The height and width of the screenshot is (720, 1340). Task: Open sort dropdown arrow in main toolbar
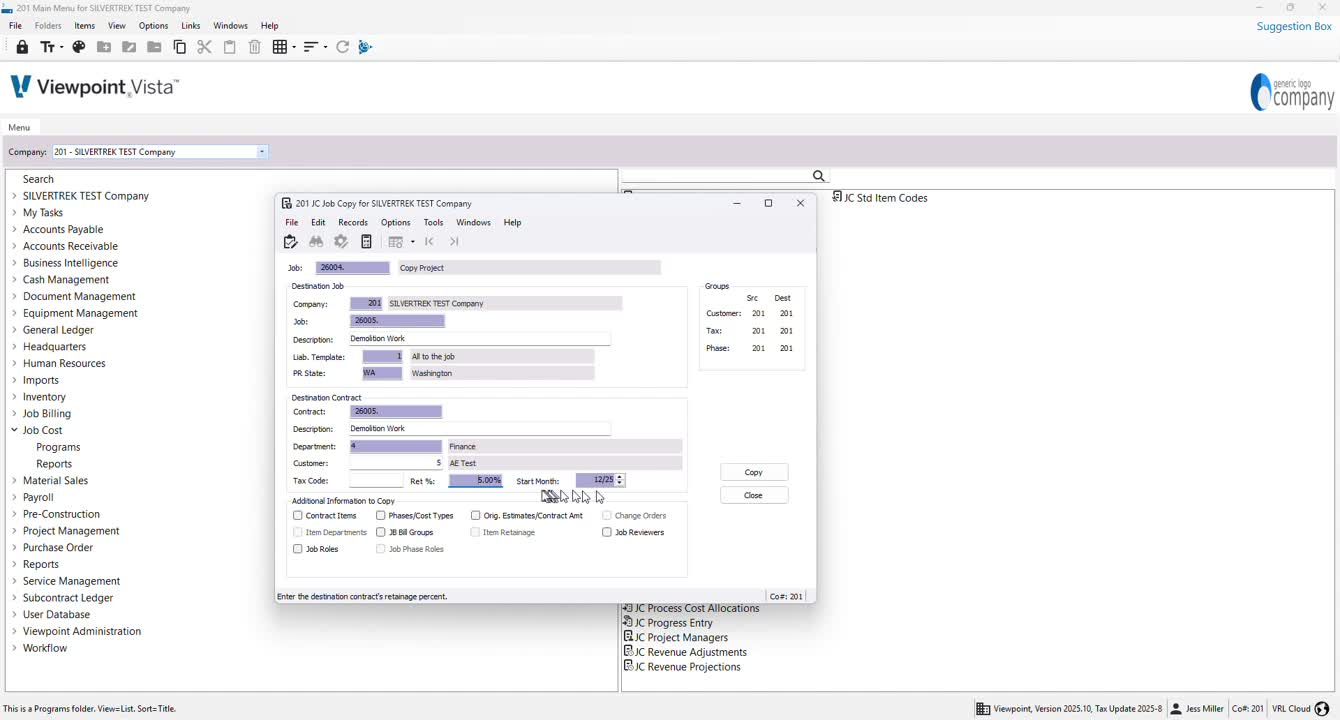[x=324, y=47]
